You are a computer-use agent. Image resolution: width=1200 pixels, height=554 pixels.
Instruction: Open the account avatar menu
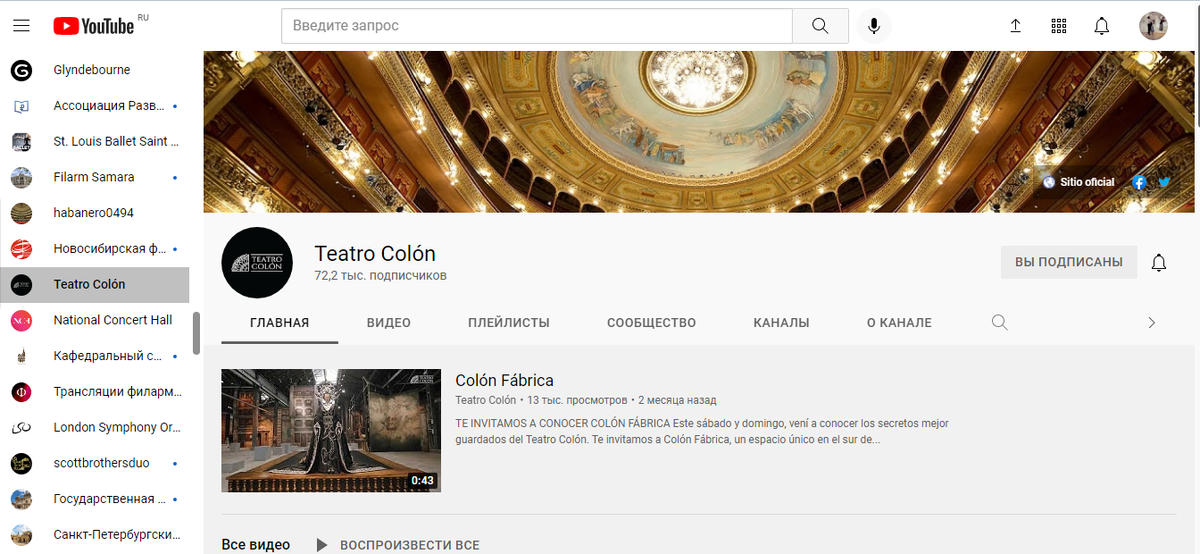click(x=1153, y=26)
